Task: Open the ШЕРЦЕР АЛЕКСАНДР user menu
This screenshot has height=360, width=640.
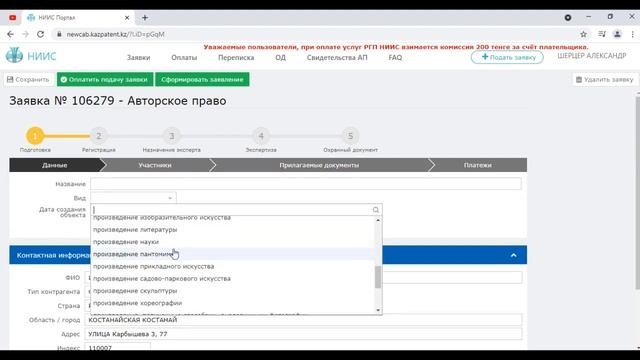Action: pos(591,56)
